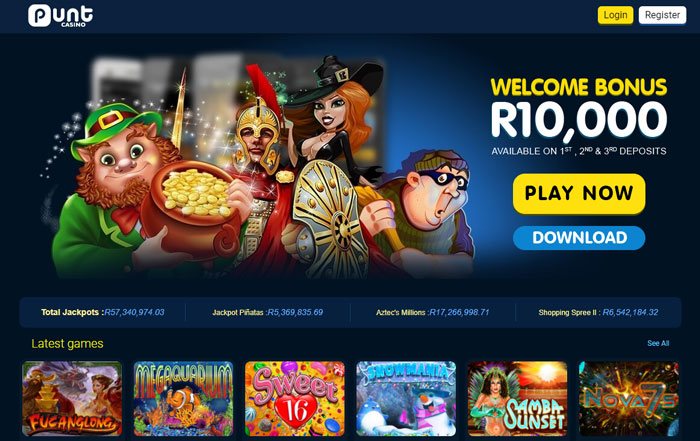
Task: Click the blue Download button
Action: click(579, 237)
